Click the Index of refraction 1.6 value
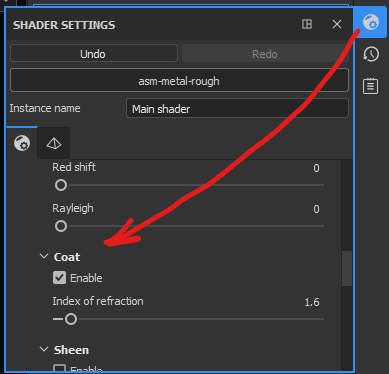 (312, 302)
